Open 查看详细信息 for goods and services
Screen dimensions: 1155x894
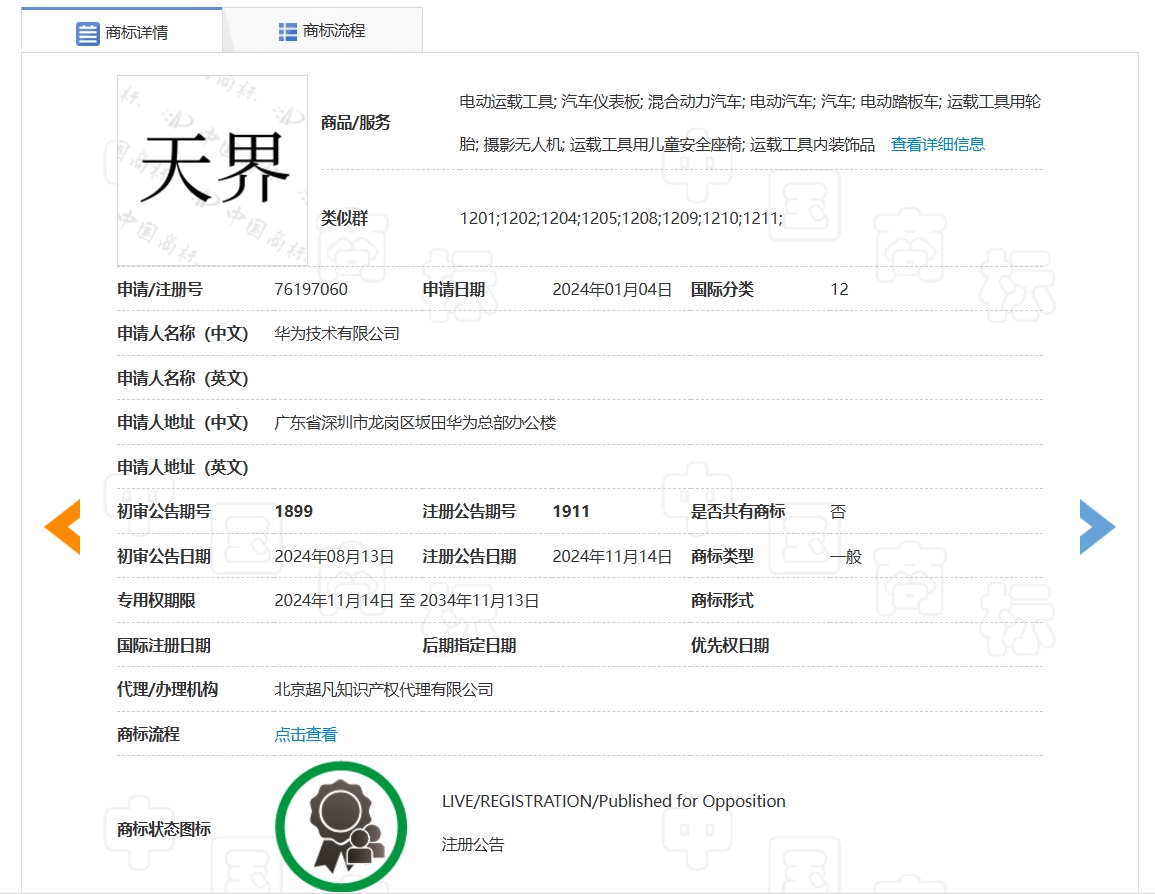point(937,143)
